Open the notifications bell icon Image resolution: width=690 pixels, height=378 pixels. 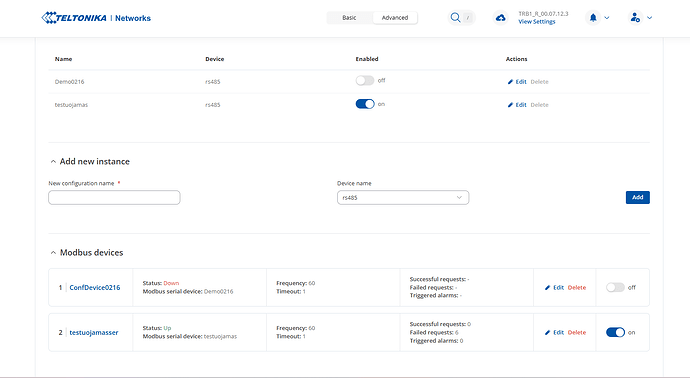pyautogui.click(x=593, y=18)
